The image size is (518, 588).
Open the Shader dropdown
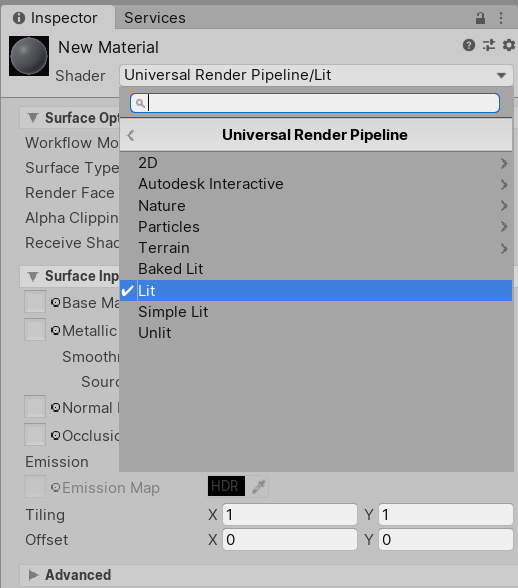click(316, 75)
